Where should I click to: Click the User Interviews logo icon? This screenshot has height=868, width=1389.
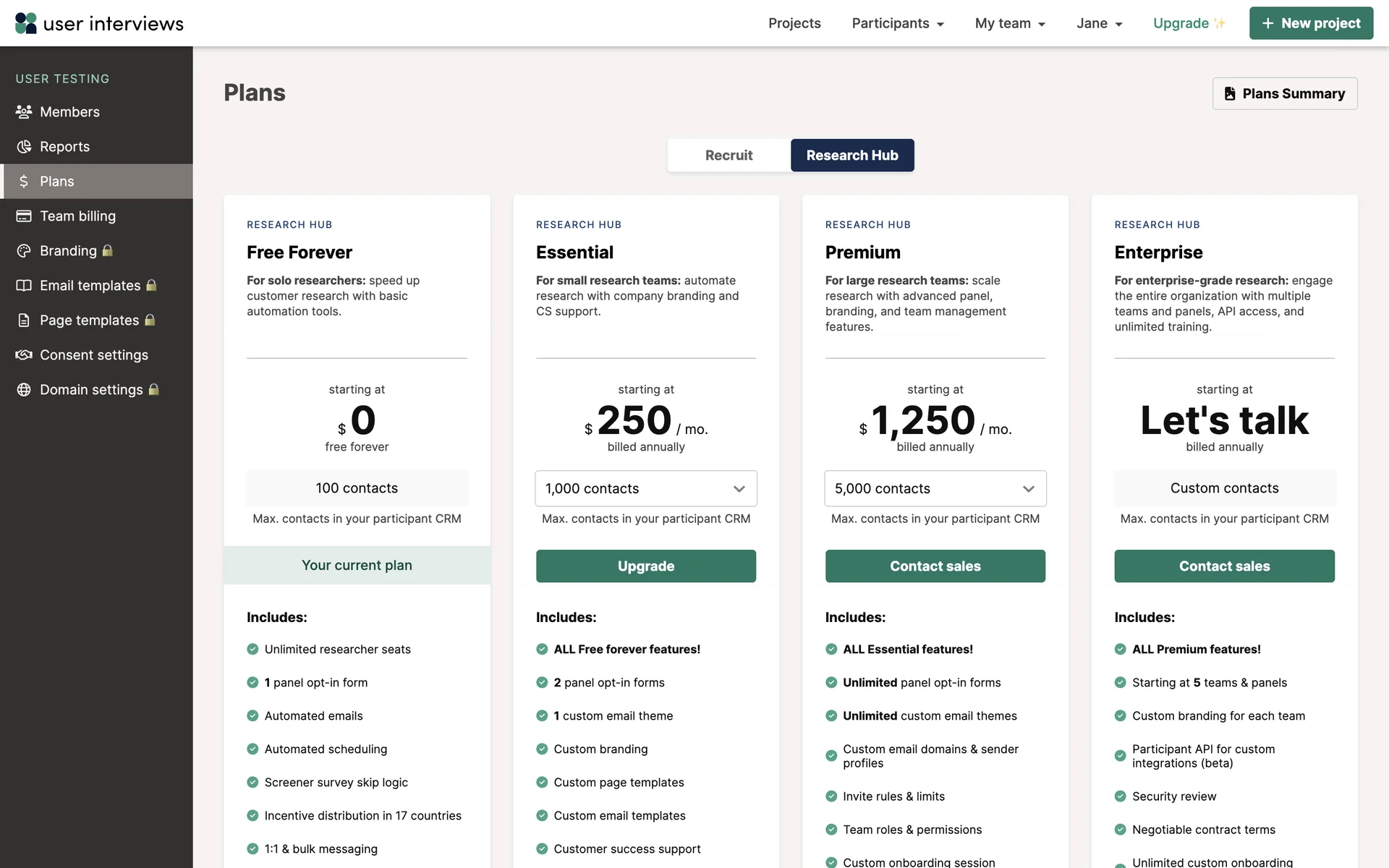coord(26,23)
